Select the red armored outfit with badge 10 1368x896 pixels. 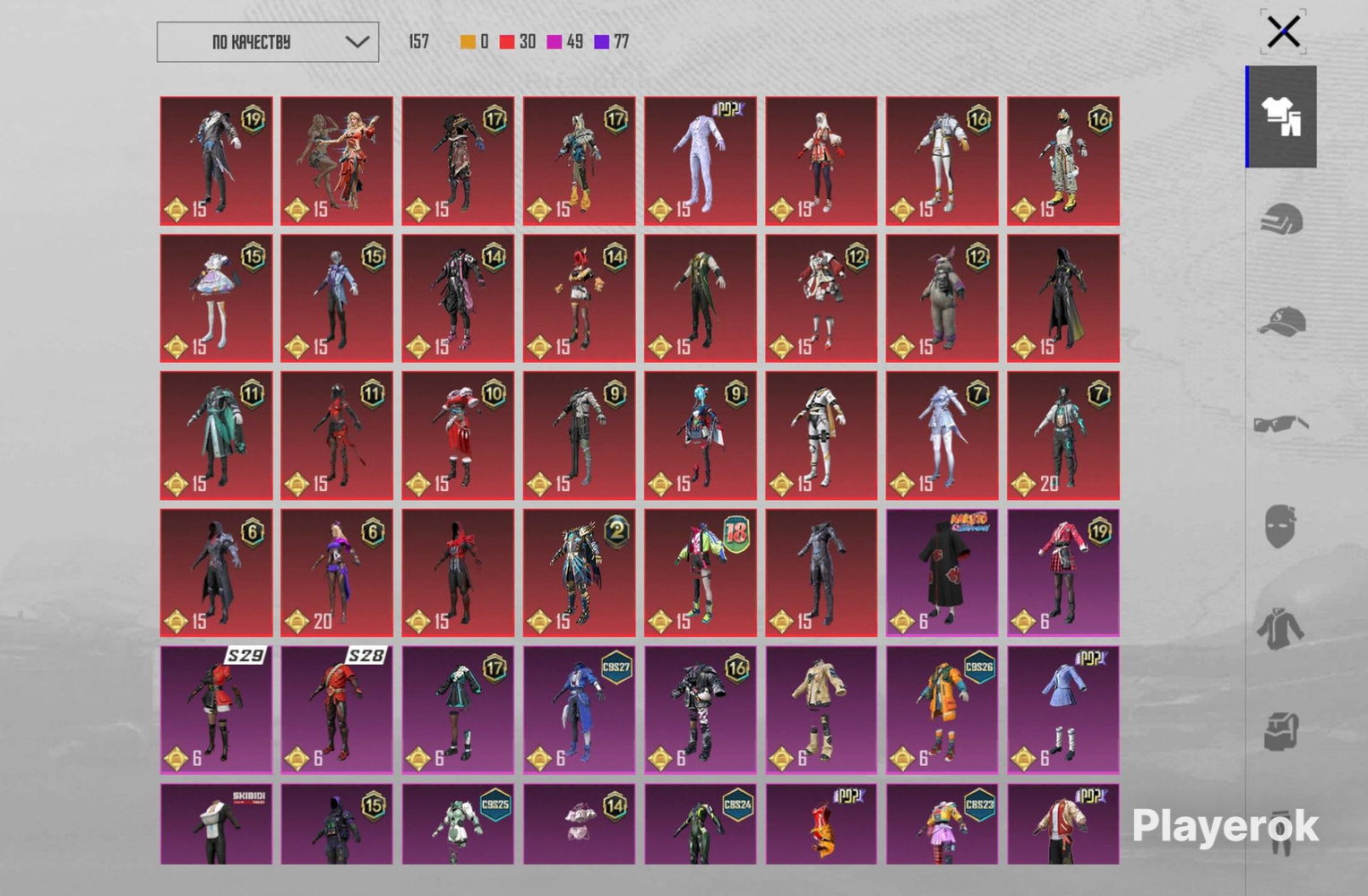(459, 435)
